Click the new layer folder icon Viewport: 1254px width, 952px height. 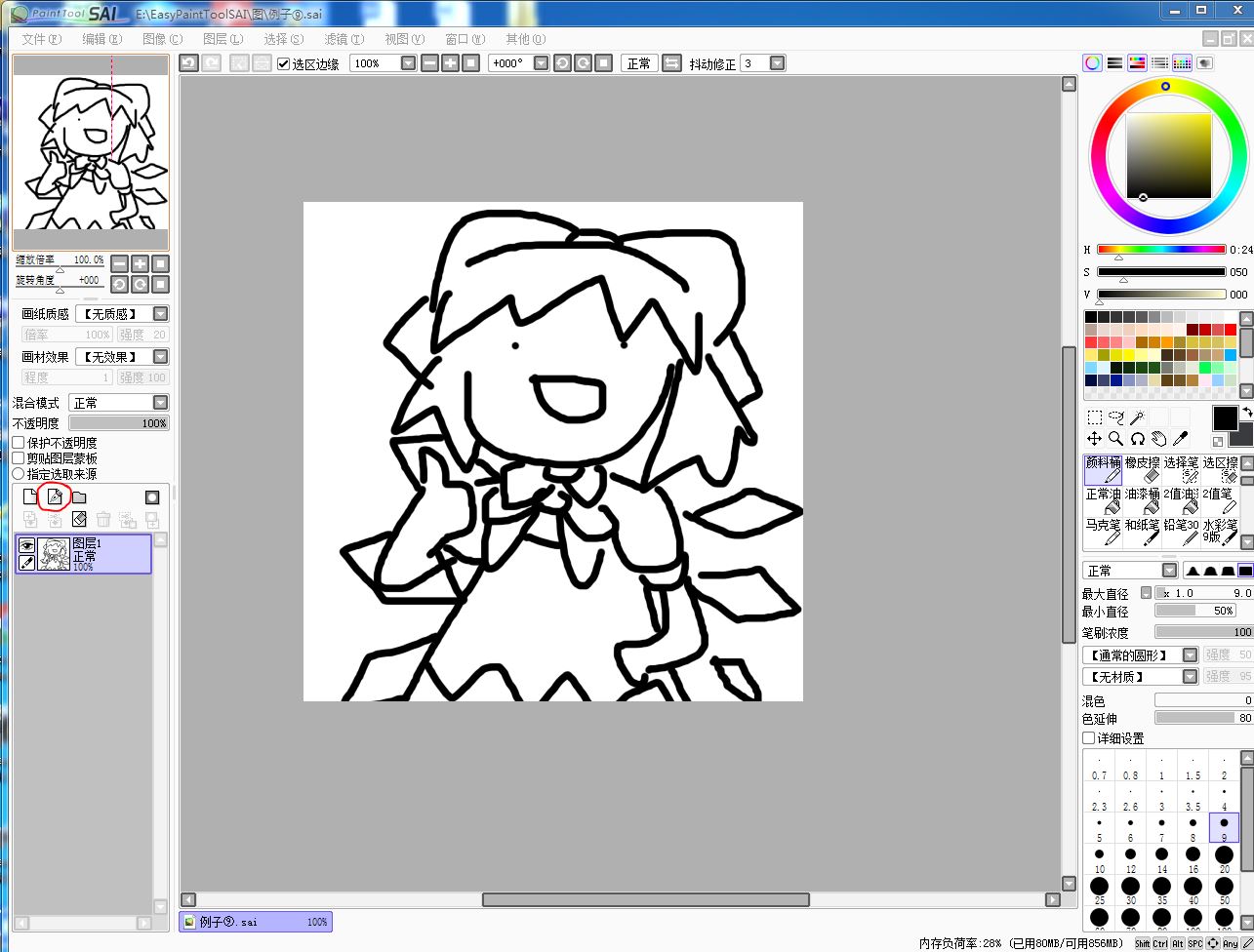click(79, 497)
